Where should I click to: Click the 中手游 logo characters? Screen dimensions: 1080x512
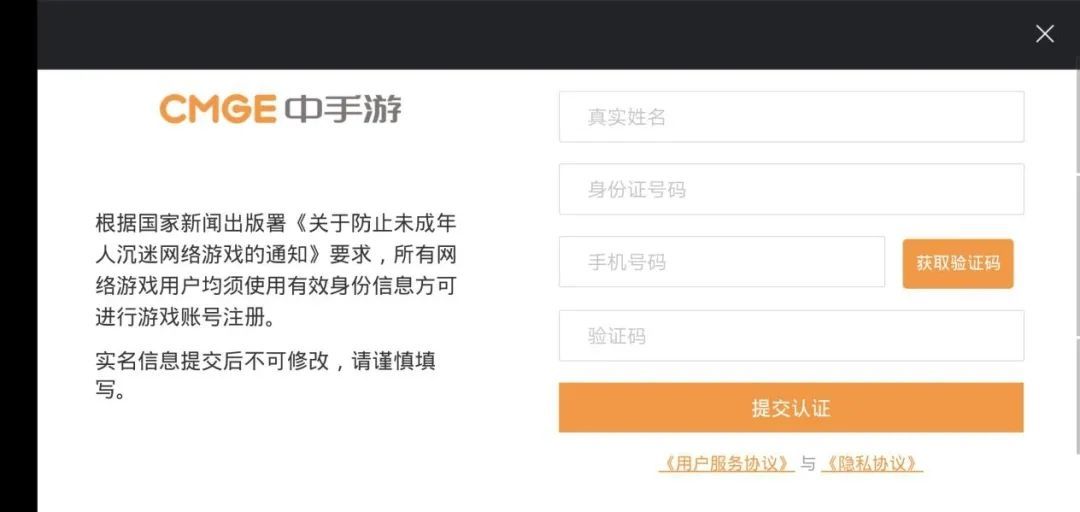coord(343,108)
